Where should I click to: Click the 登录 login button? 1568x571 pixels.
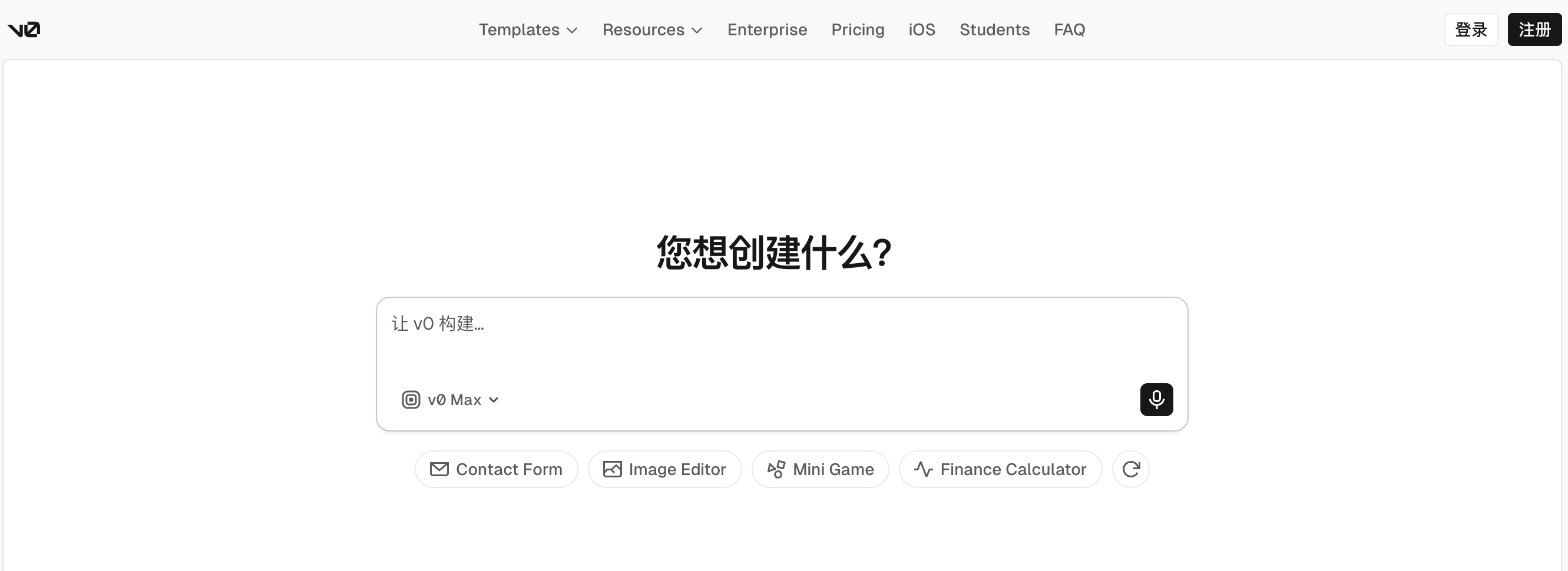tap(1471, 29)
